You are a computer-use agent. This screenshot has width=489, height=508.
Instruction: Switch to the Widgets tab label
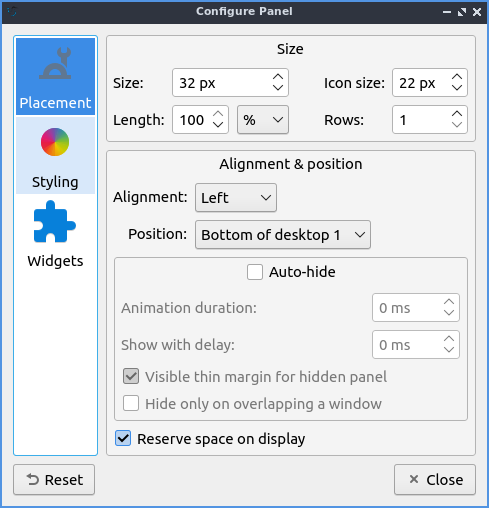point(55,261)
